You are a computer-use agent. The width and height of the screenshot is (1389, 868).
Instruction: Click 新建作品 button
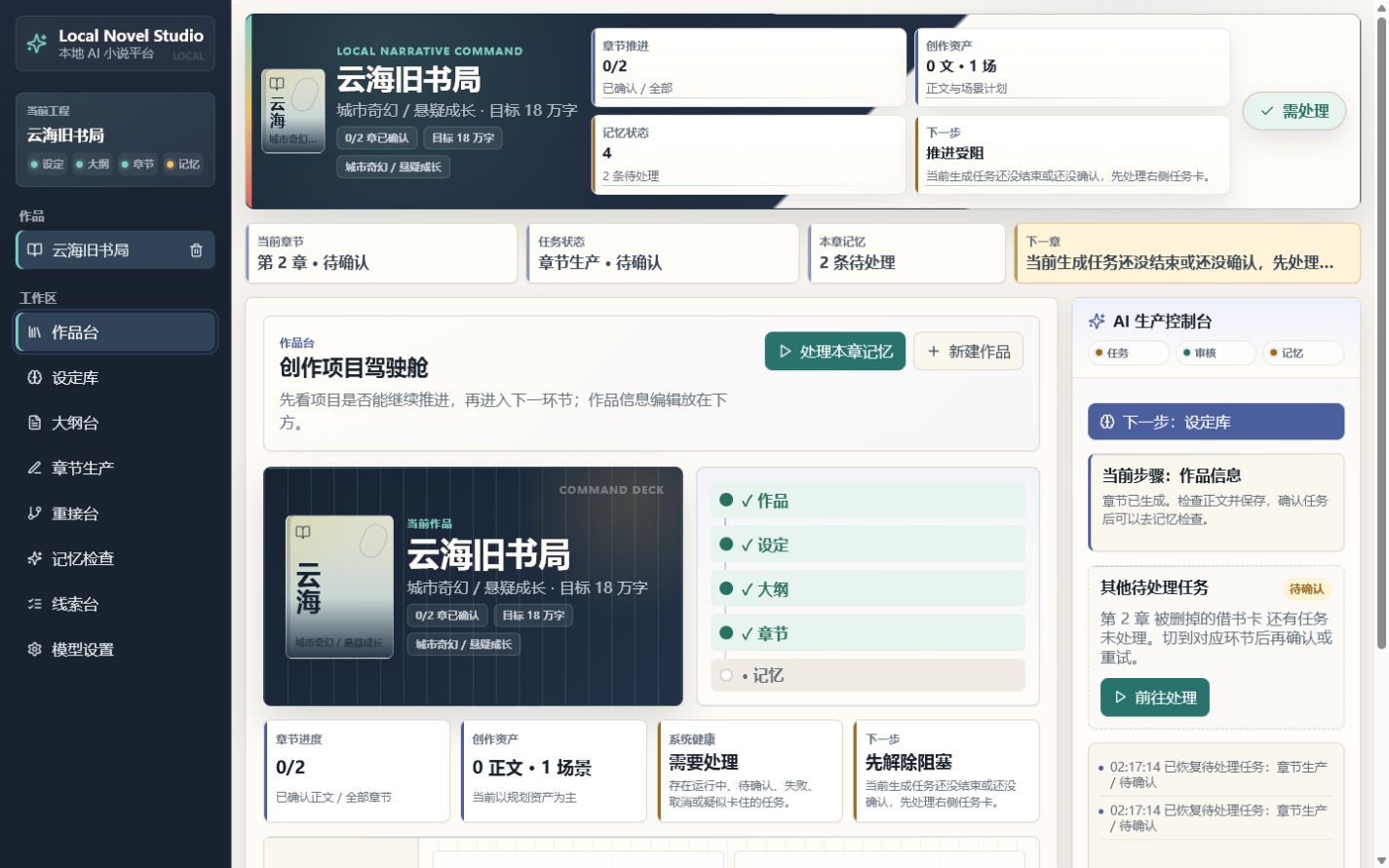tap(968, 352)
